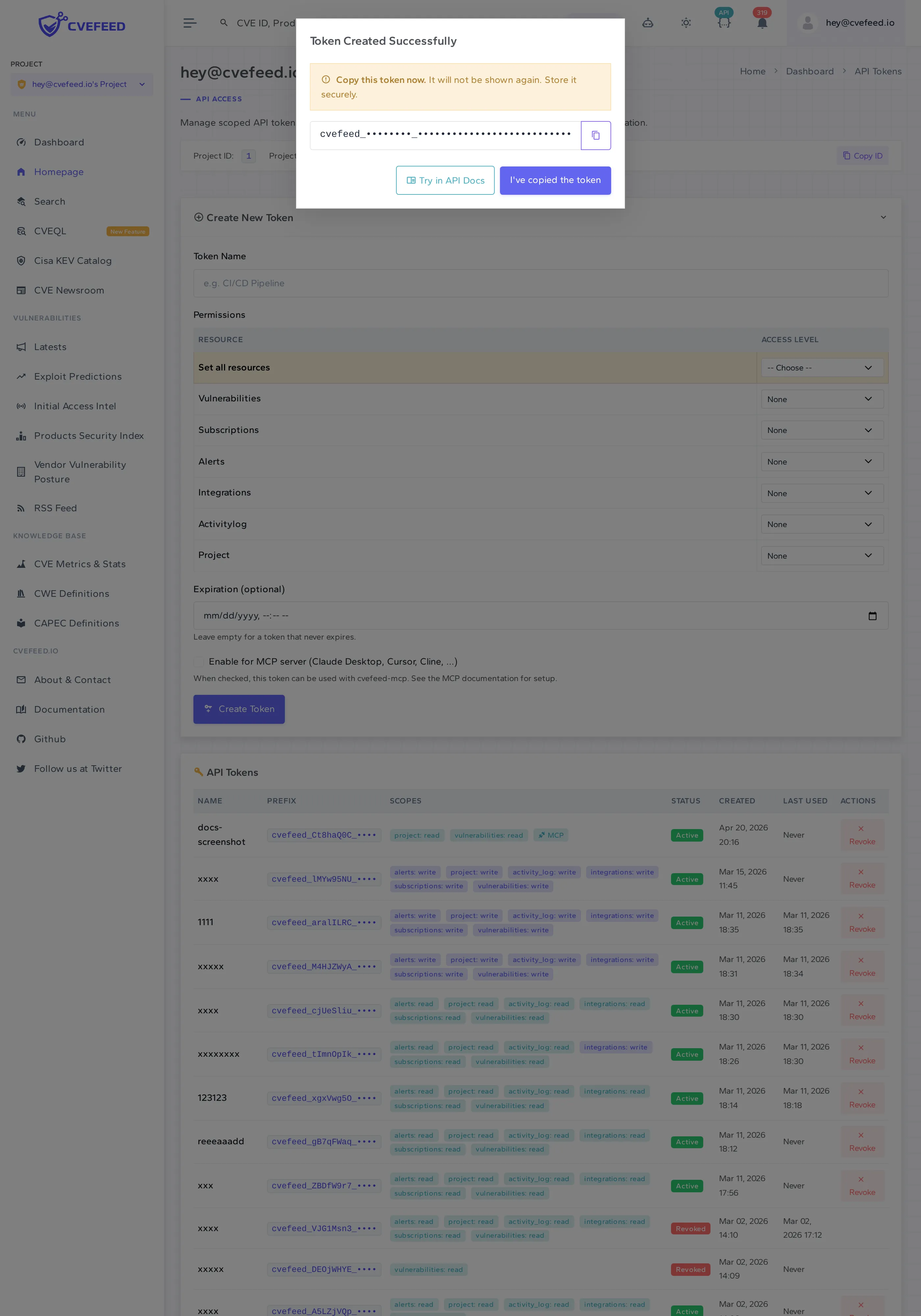921x1316 pixels.
Task: Collapse the Create New Token section
Action: 883,217
